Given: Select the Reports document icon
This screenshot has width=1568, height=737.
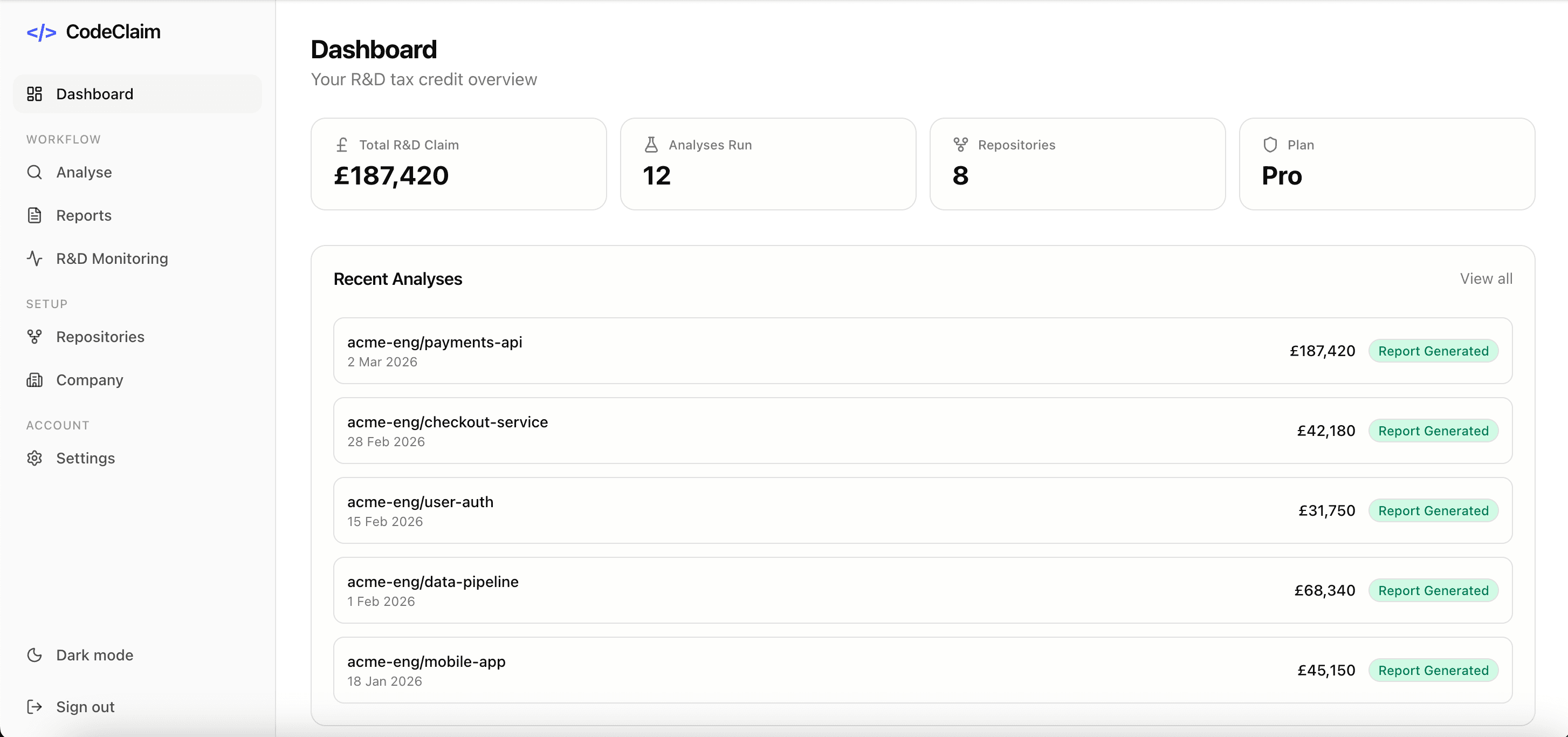Looking at the screenshot, I should point(35,215).
